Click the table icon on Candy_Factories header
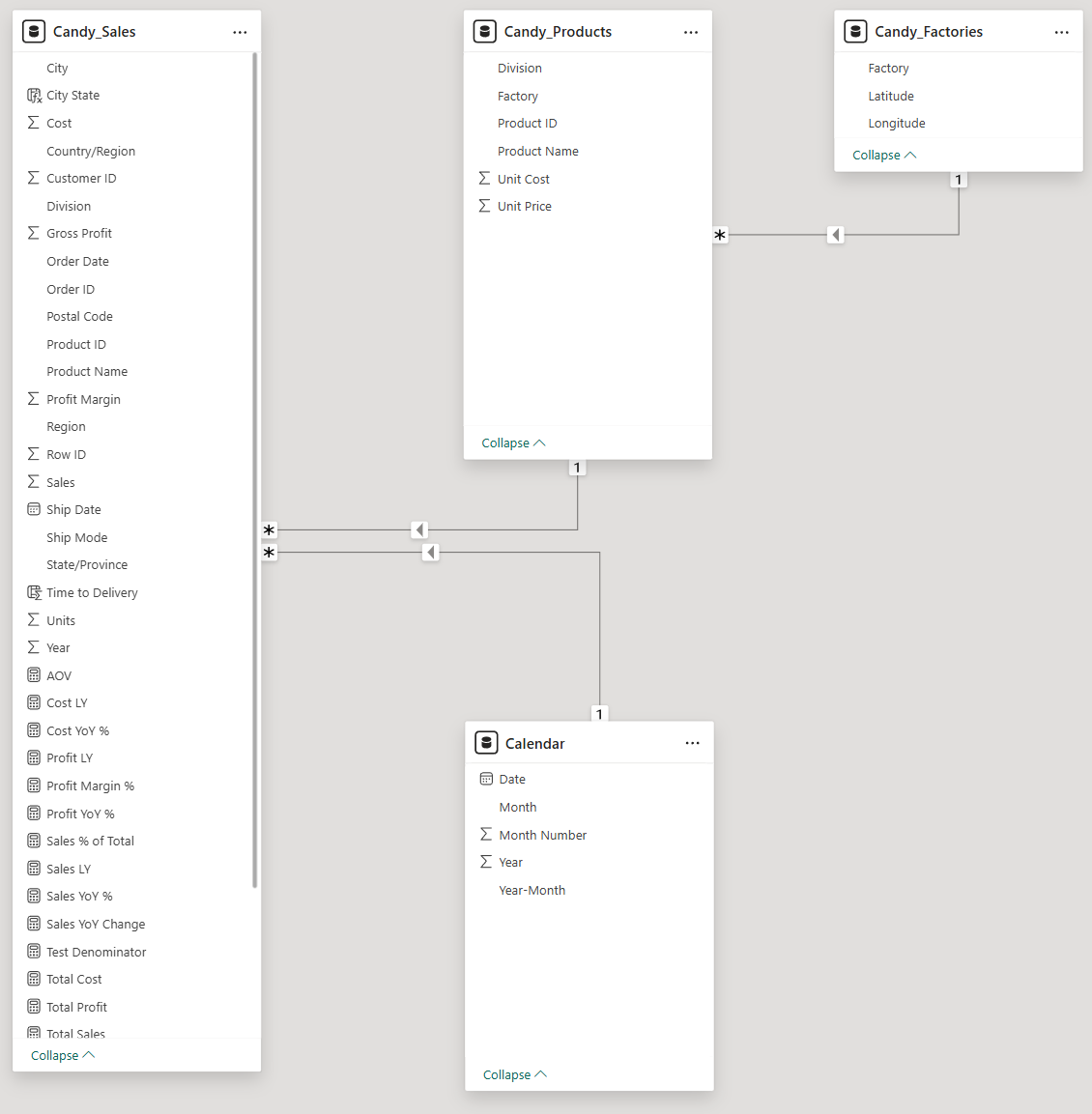The image size is (1092, 1114). 855,31
